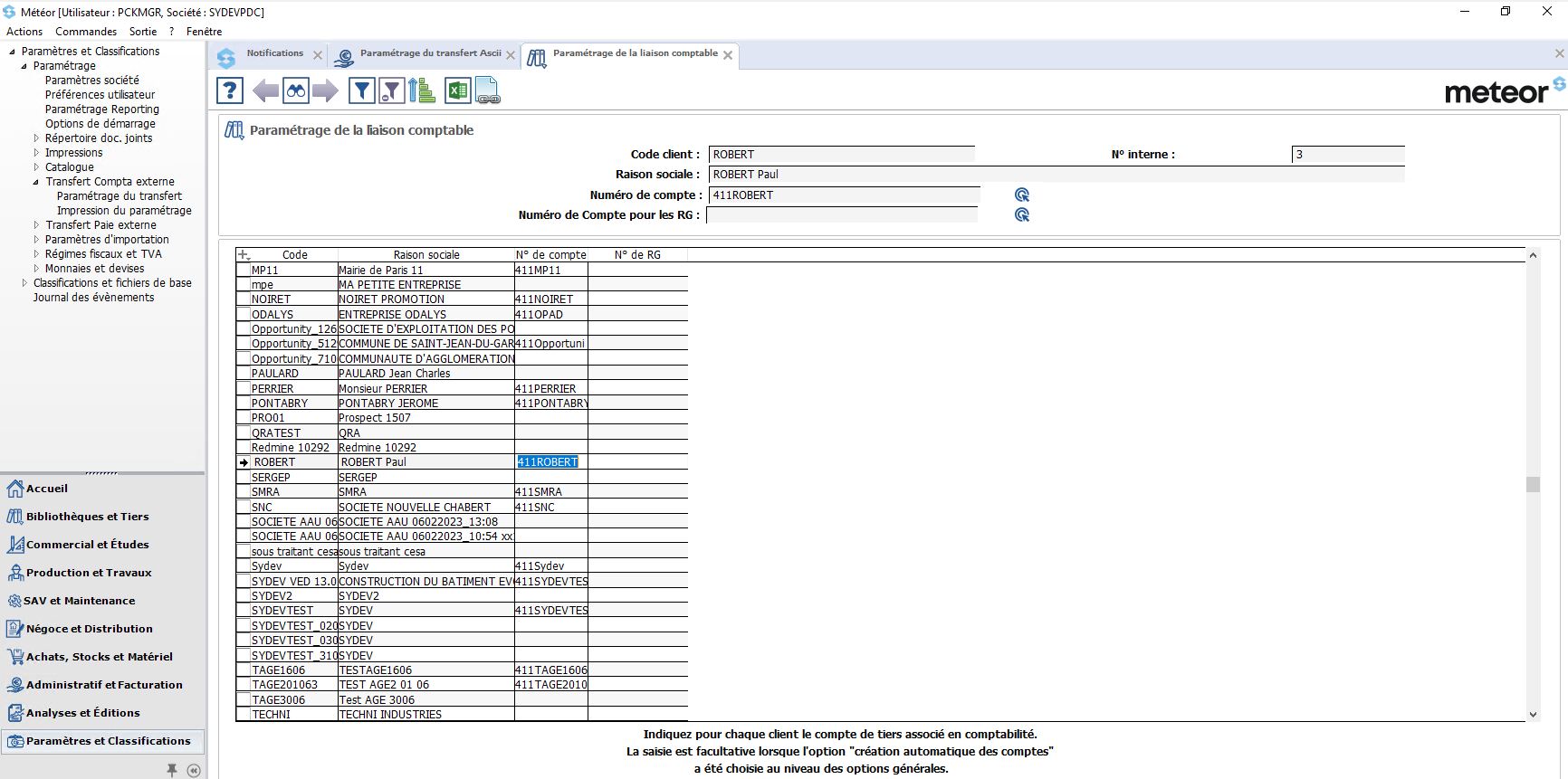The width and height of the screenshot is (1568, 779).
Task: Collapse the Paramétrage tree node
Action: click(x=24, y=66)
